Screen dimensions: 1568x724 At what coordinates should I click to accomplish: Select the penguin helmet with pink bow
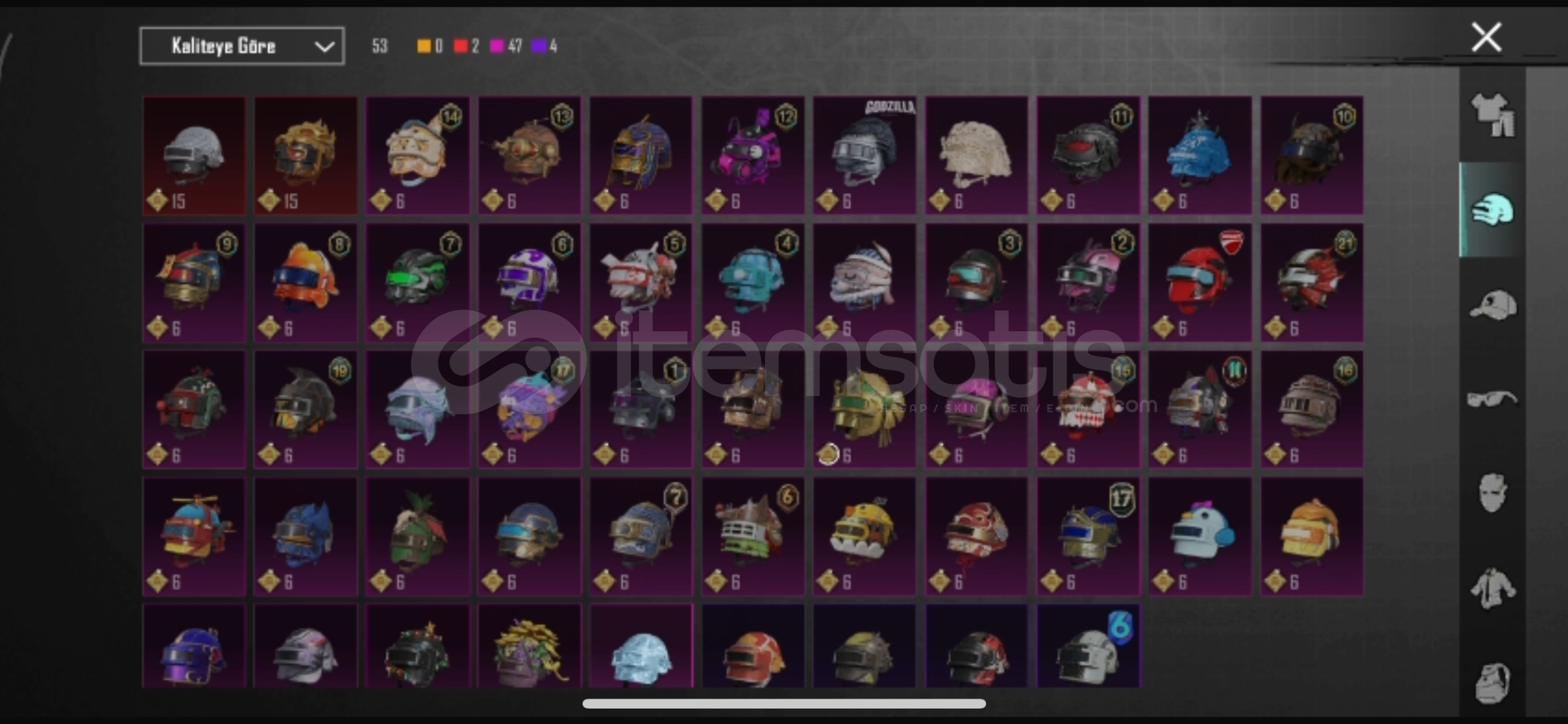click(x=1200, y=536)
